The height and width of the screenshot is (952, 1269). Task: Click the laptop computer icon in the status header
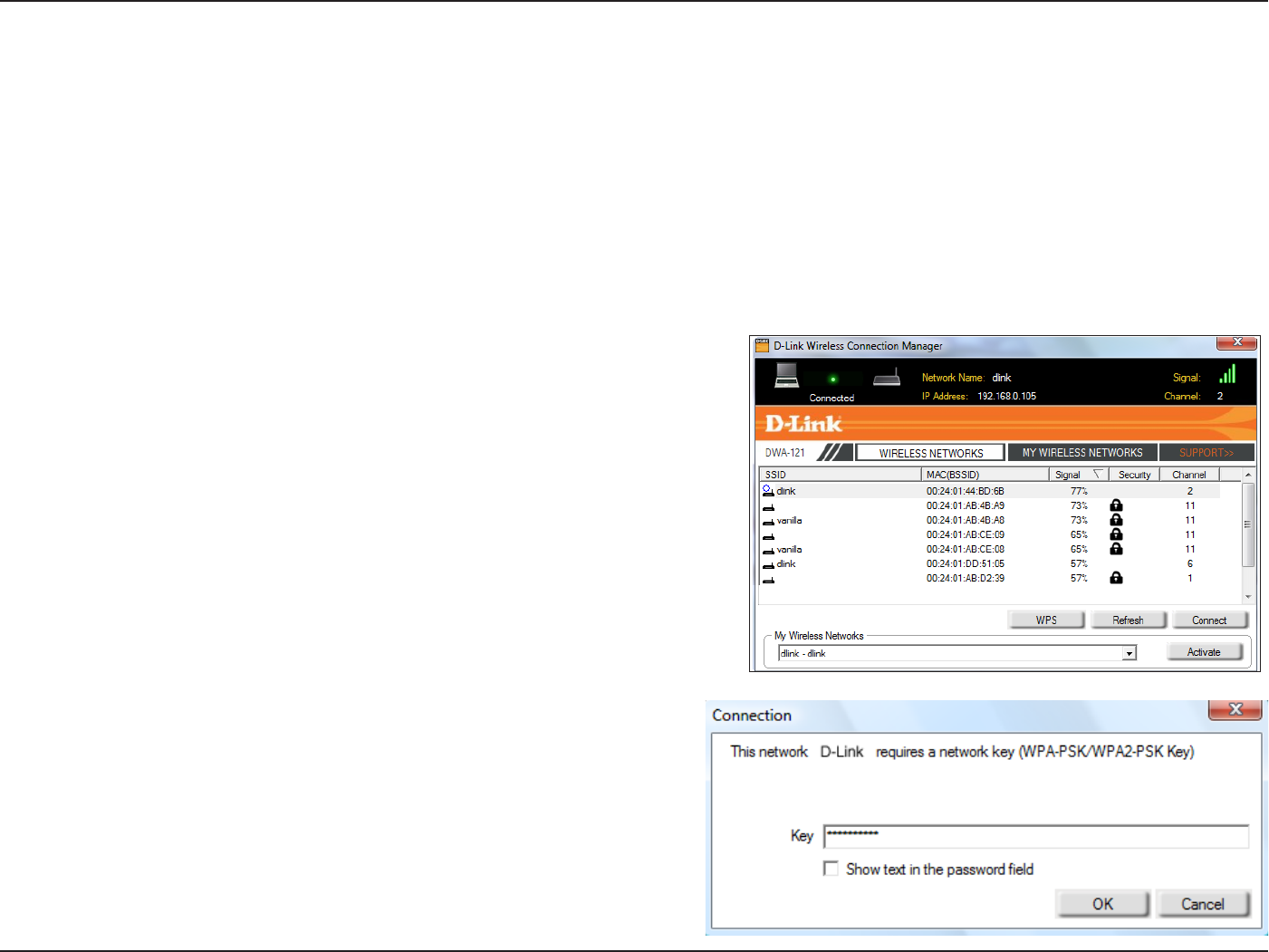tap(787, 375)
